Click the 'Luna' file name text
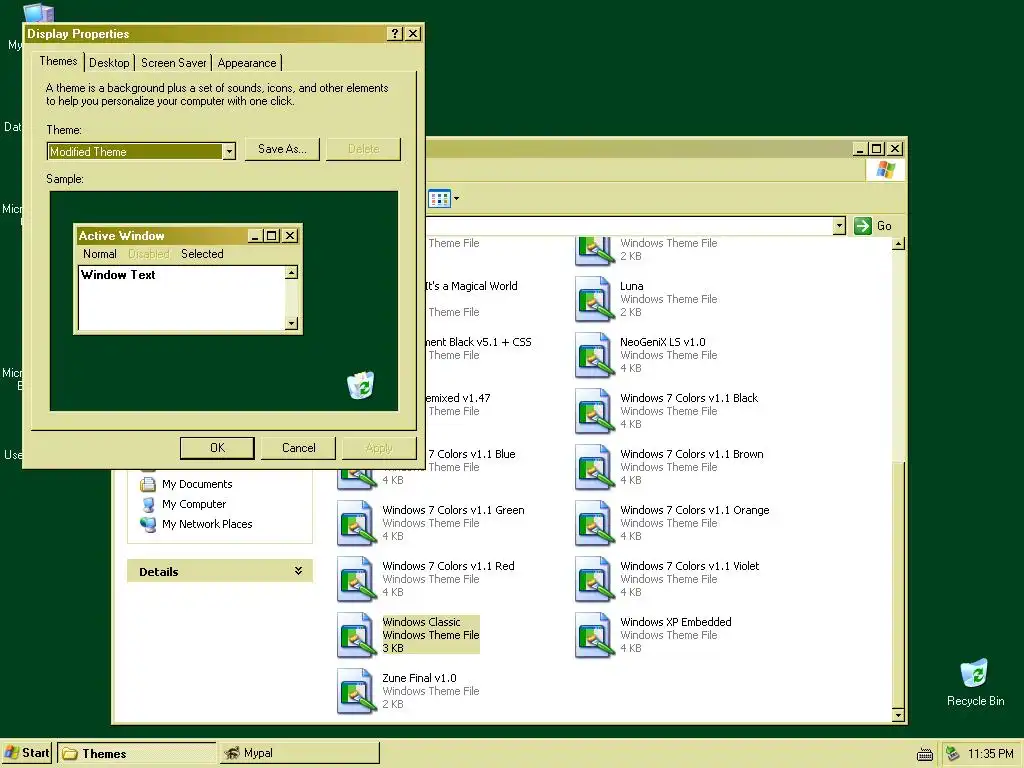 632,286
